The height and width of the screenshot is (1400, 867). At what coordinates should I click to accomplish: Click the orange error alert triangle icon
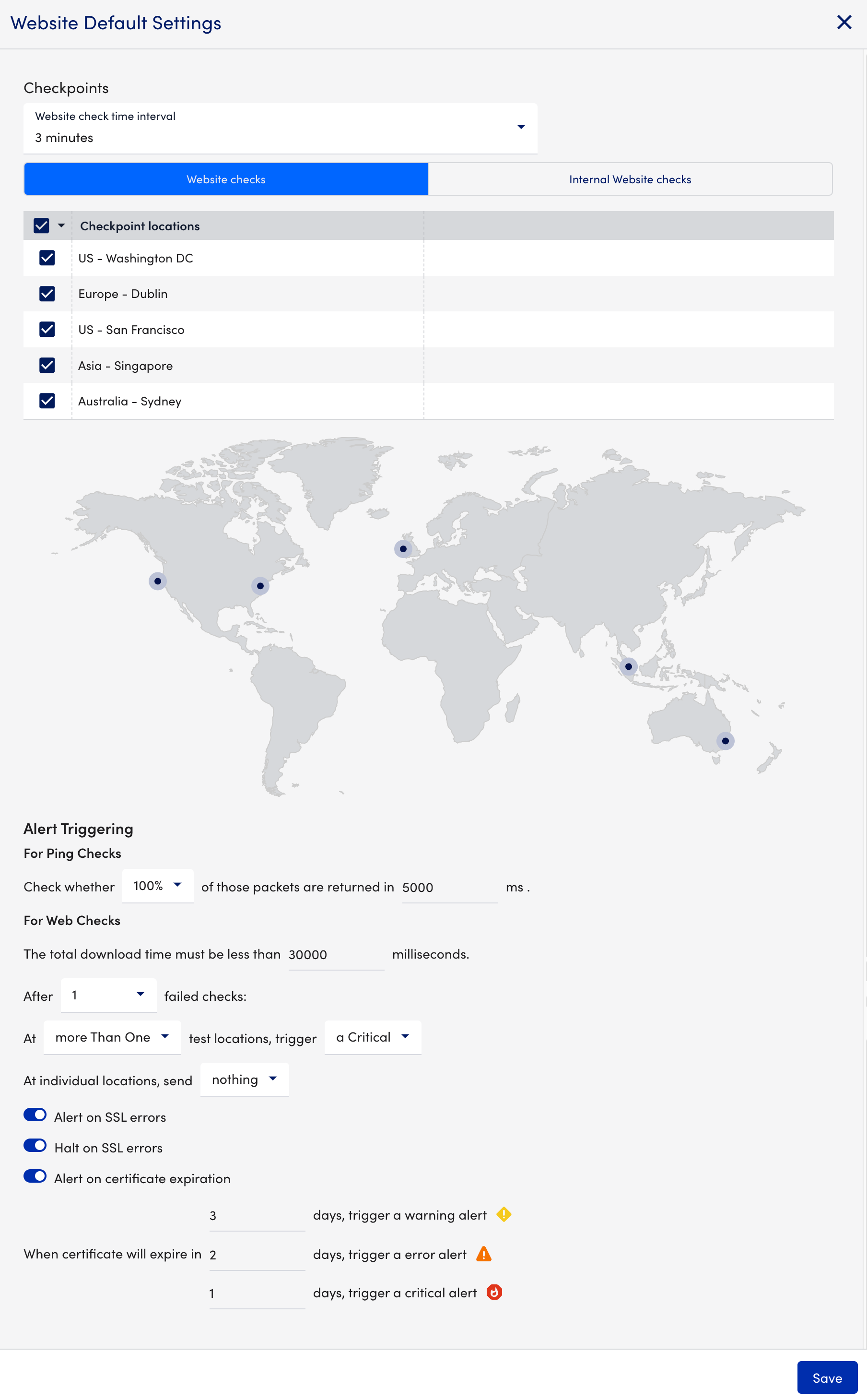point(484,1254)
